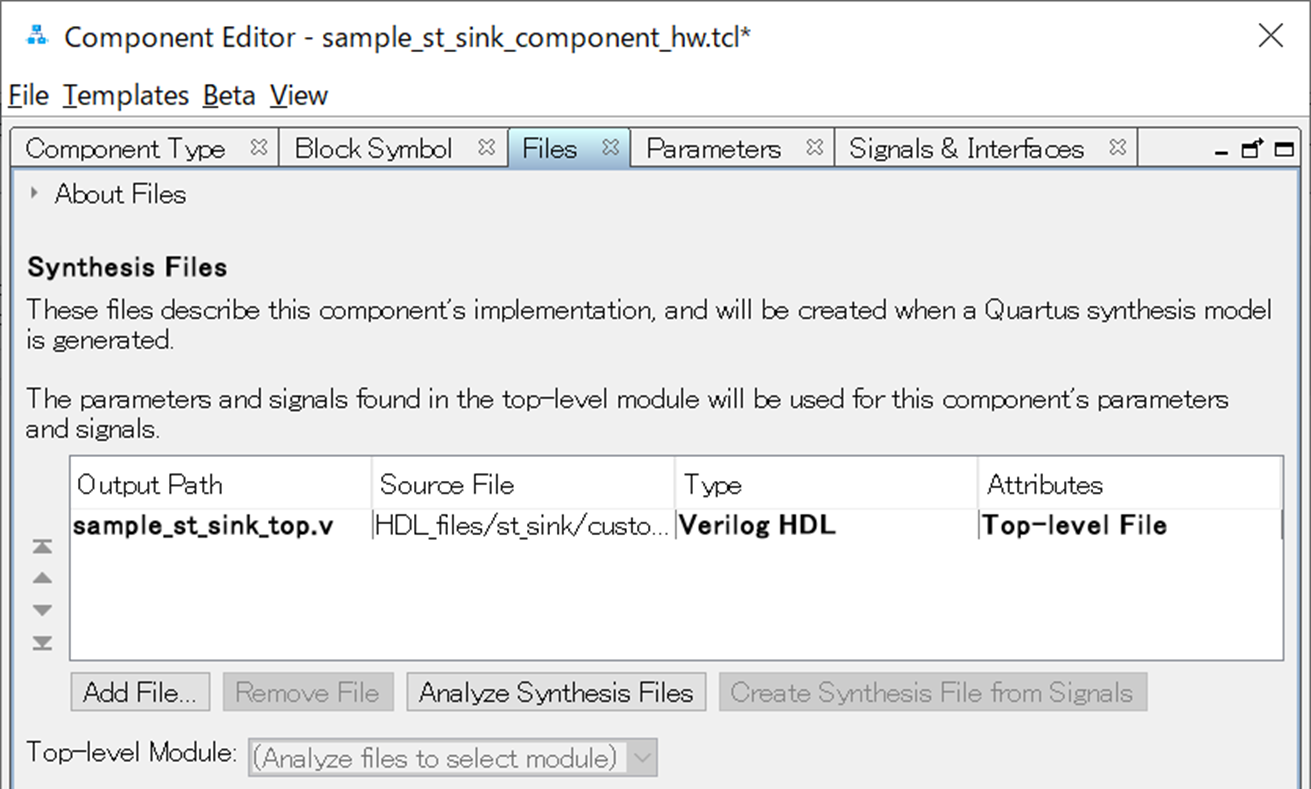Select the sample_st_sink_top.v file row
Viewport: 1311px width, 789px height.
(204, 526)
